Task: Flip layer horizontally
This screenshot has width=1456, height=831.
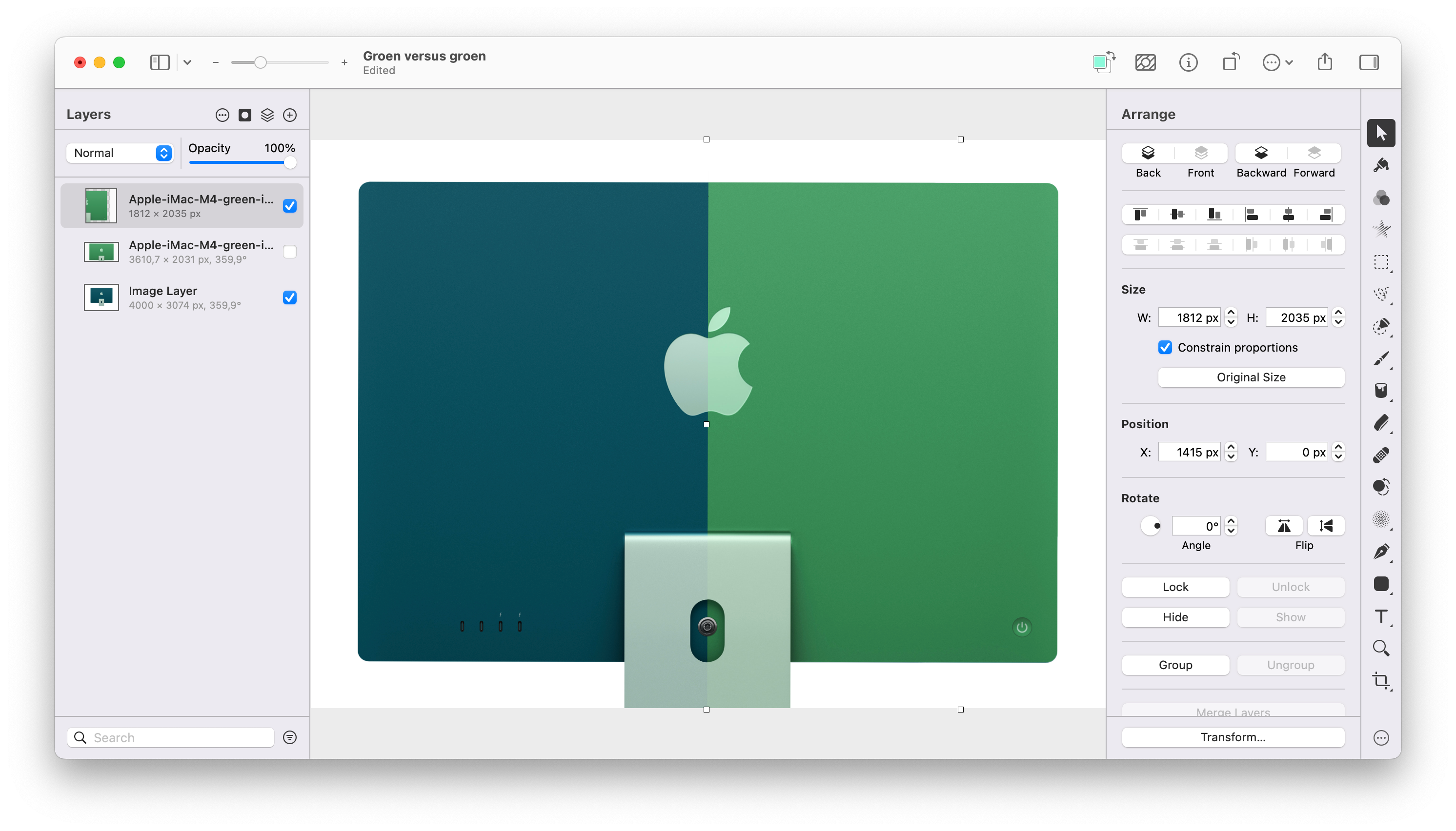Action: pyautogui.click(x=1284, y=526)
